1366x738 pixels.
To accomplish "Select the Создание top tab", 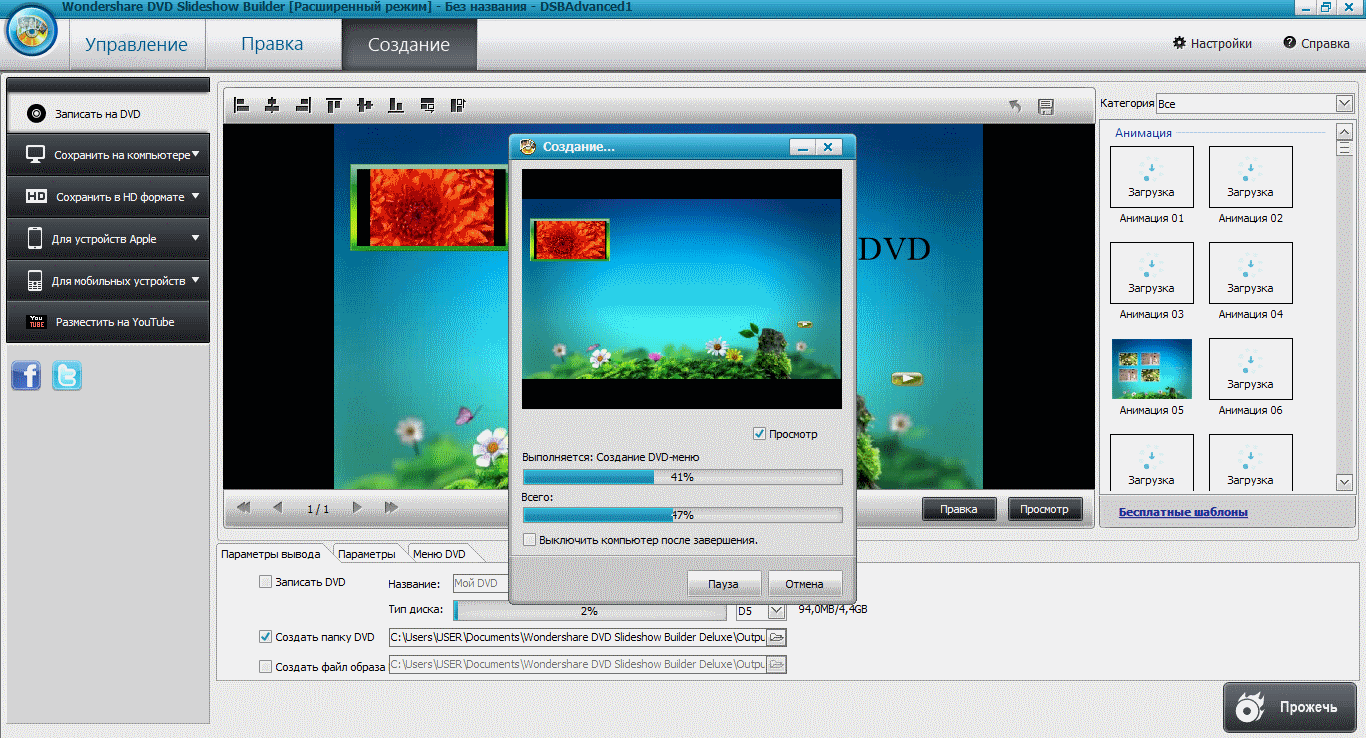I will [x=409, y=44].
